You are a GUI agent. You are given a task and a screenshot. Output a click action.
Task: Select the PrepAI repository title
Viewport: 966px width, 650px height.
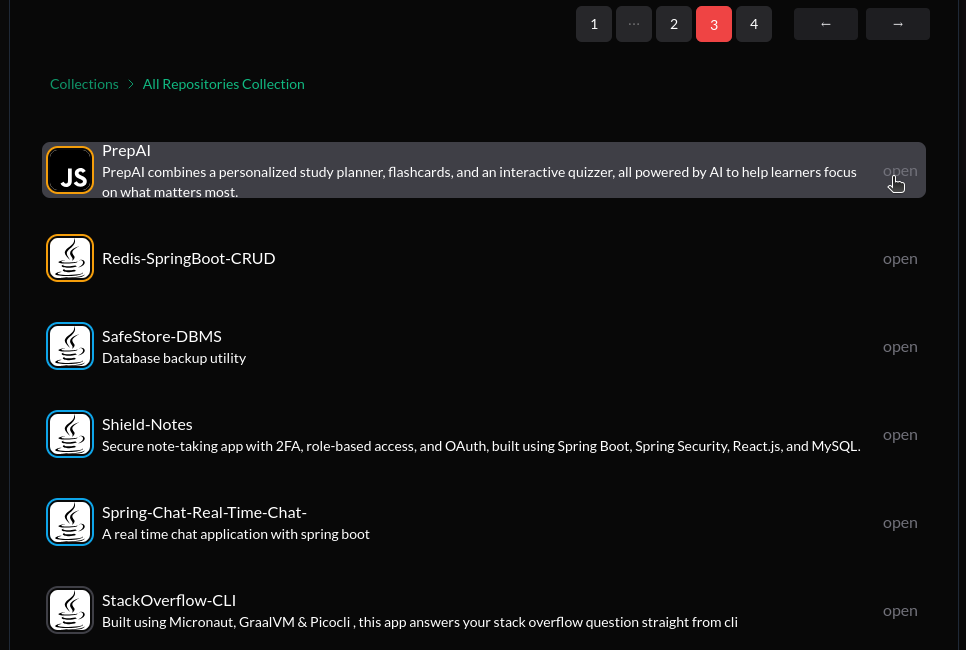coord(126,150)
